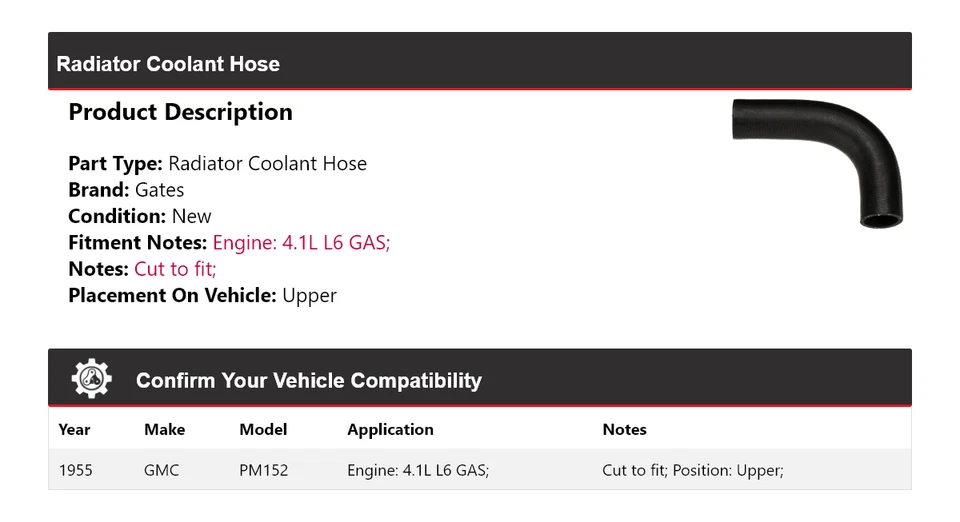Select the PM152 model cell

(x=264, y=470)
